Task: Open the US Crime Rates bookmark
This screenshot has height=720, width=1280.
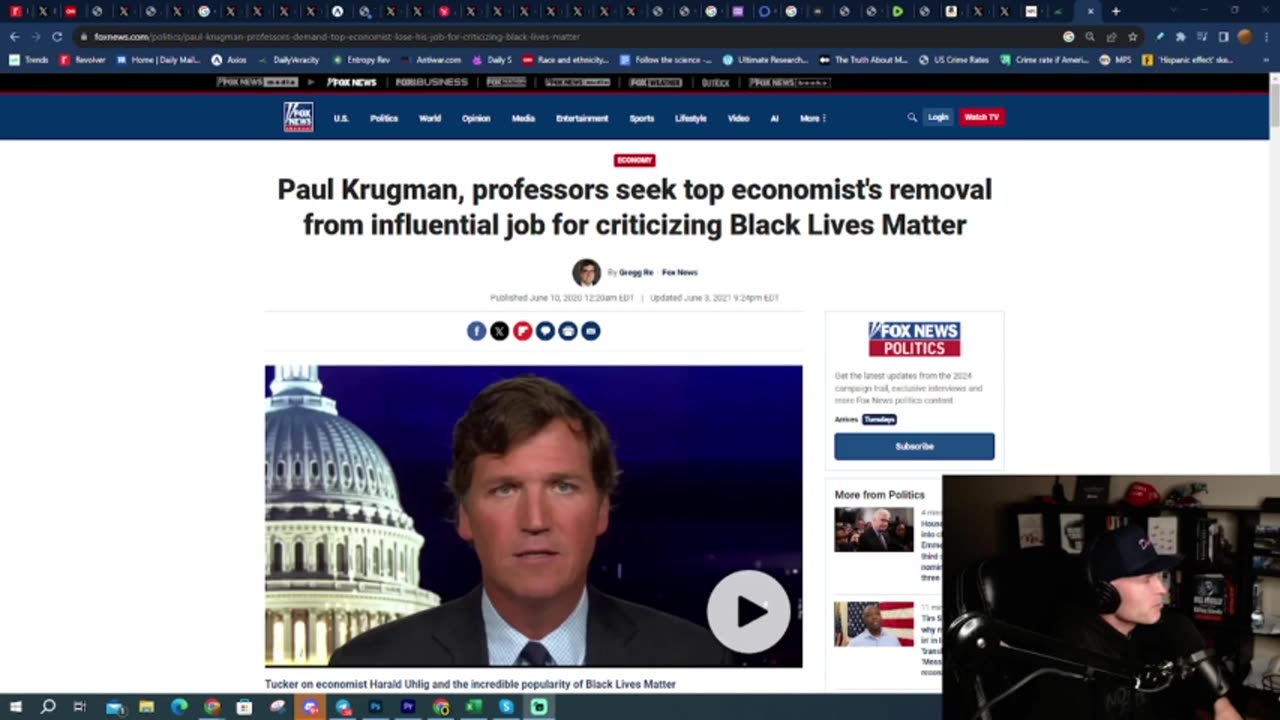Action: (954, 60)
